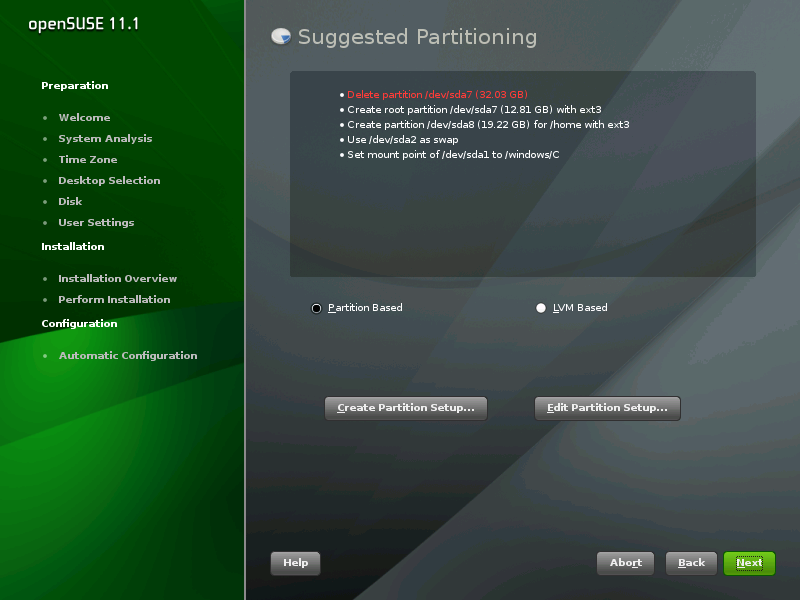This screenshot has height=600, width=800.
Task: Click the openSUSE 11.1 logo text
Action: click(x=76, y=23)
